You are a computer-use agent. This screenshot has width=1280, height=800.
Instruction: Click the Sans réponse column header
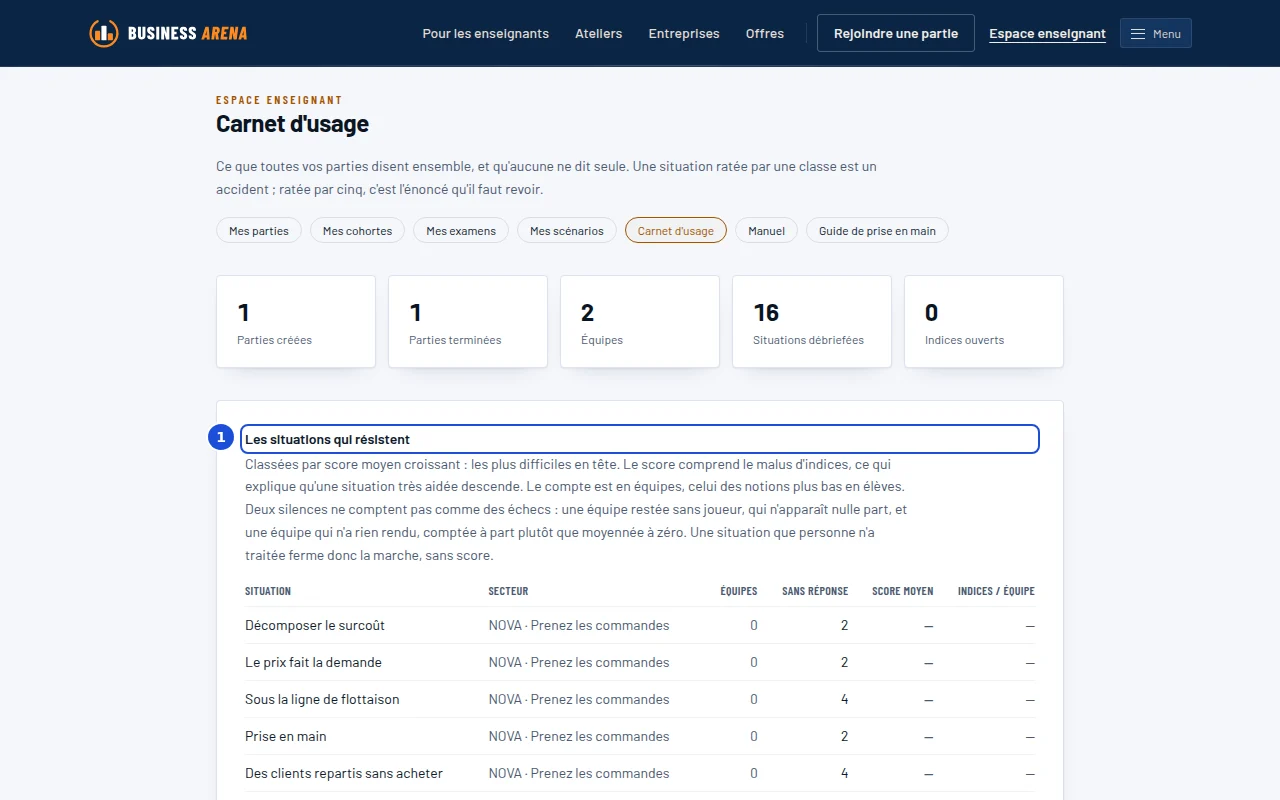pyautogui.click(x=815, y=591)
